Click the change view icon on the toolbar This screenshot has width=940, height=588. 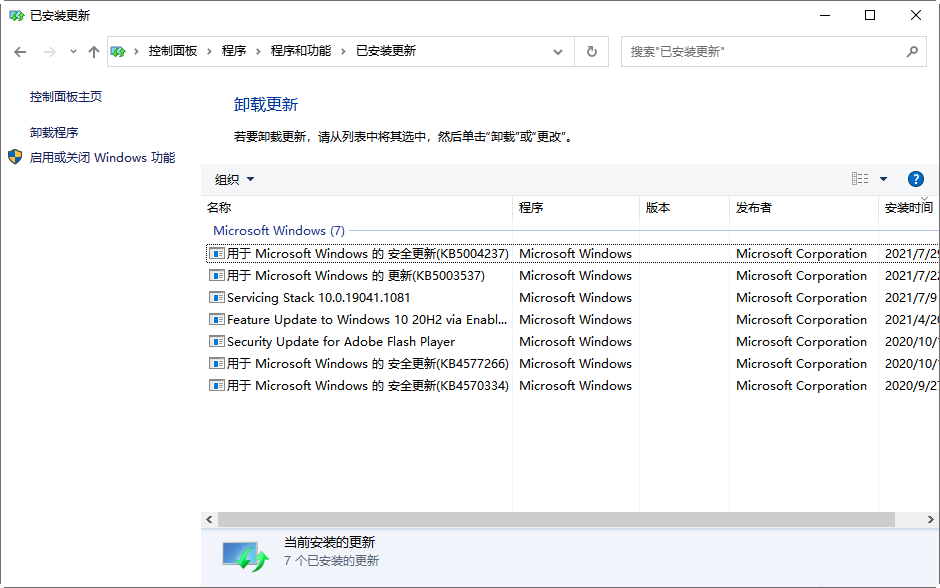tap(858, 178)
